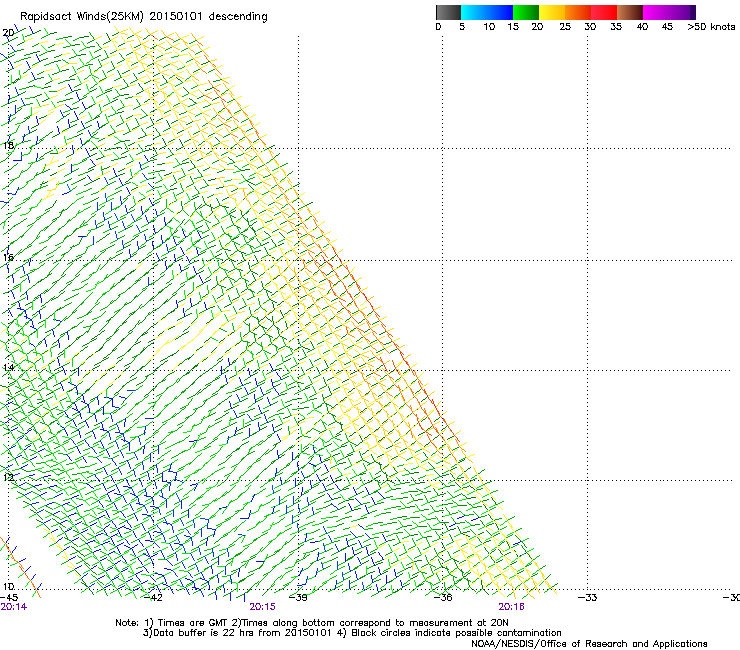Click the 'Data buffer is 22 hrs' note
Screen dimensions: 740x650
[x=352, y=633]
